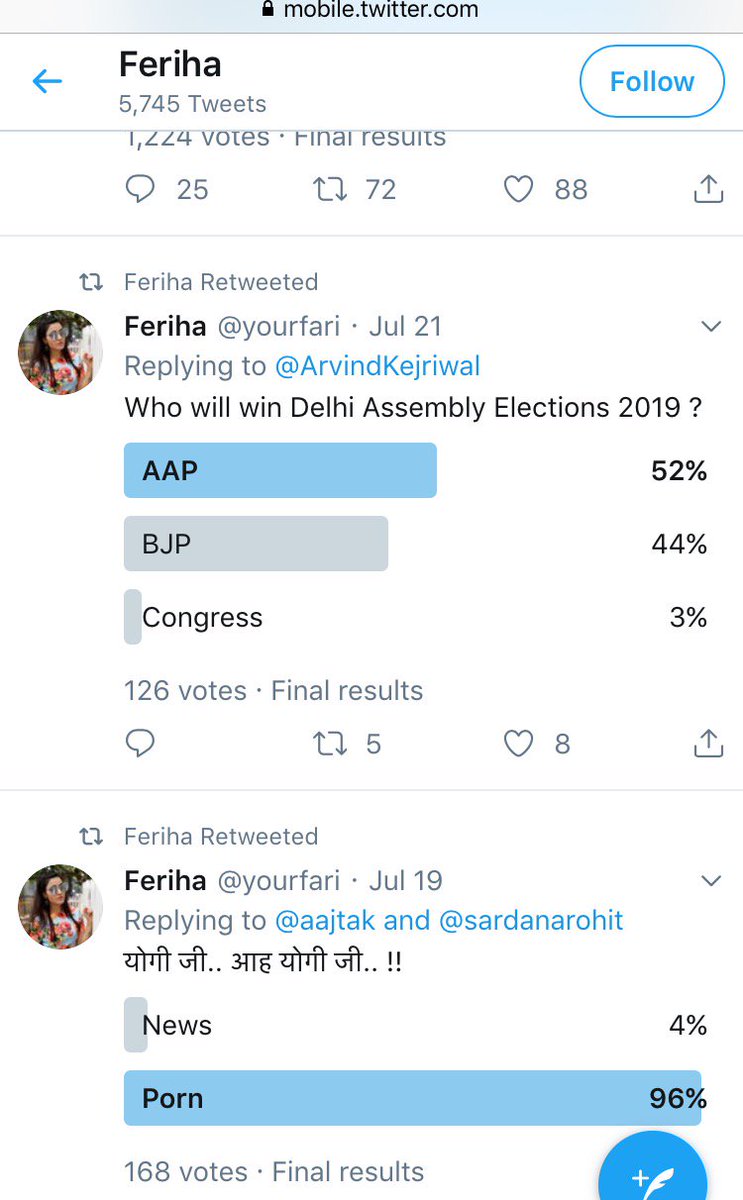Select the AAP poll result bar
Viewport: 743px width, 1200px height.
click(x=280, y=470)
